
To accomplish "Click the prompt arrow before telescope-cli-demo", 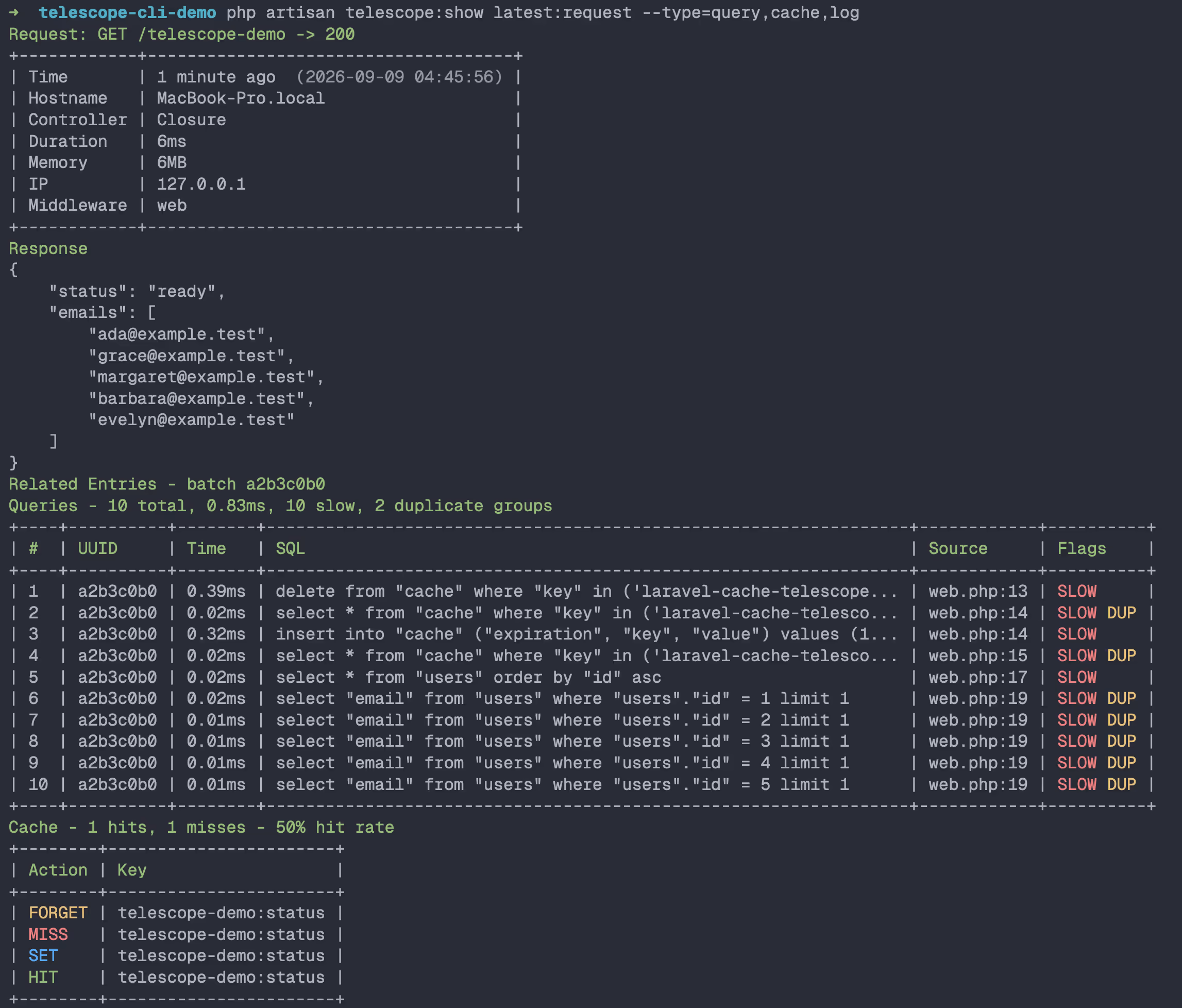I will pos(14,12).
